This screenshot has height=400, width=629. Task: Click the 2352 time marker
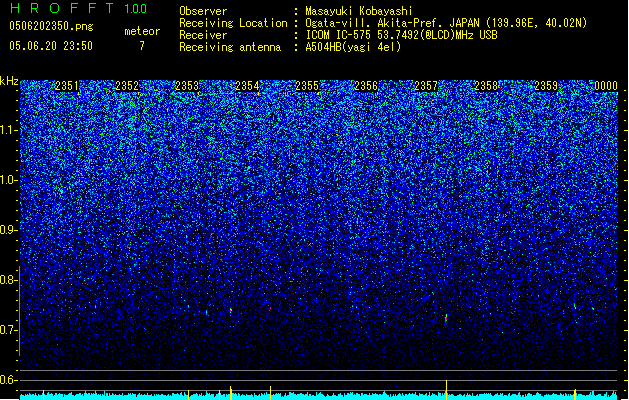pos(127,86)
